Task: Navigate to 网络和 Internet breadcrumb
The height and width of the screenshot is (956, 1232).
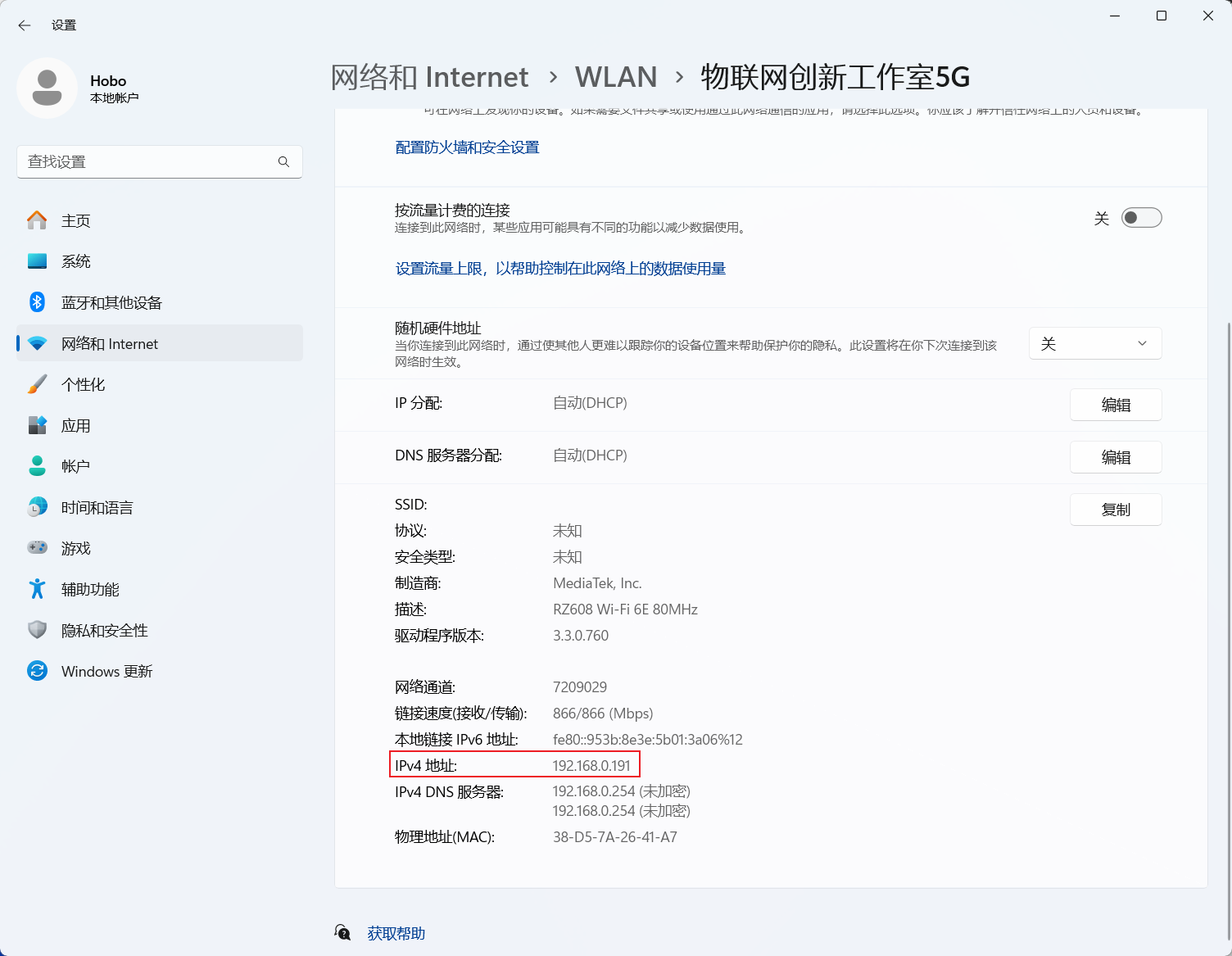Action: coord(429,76)
